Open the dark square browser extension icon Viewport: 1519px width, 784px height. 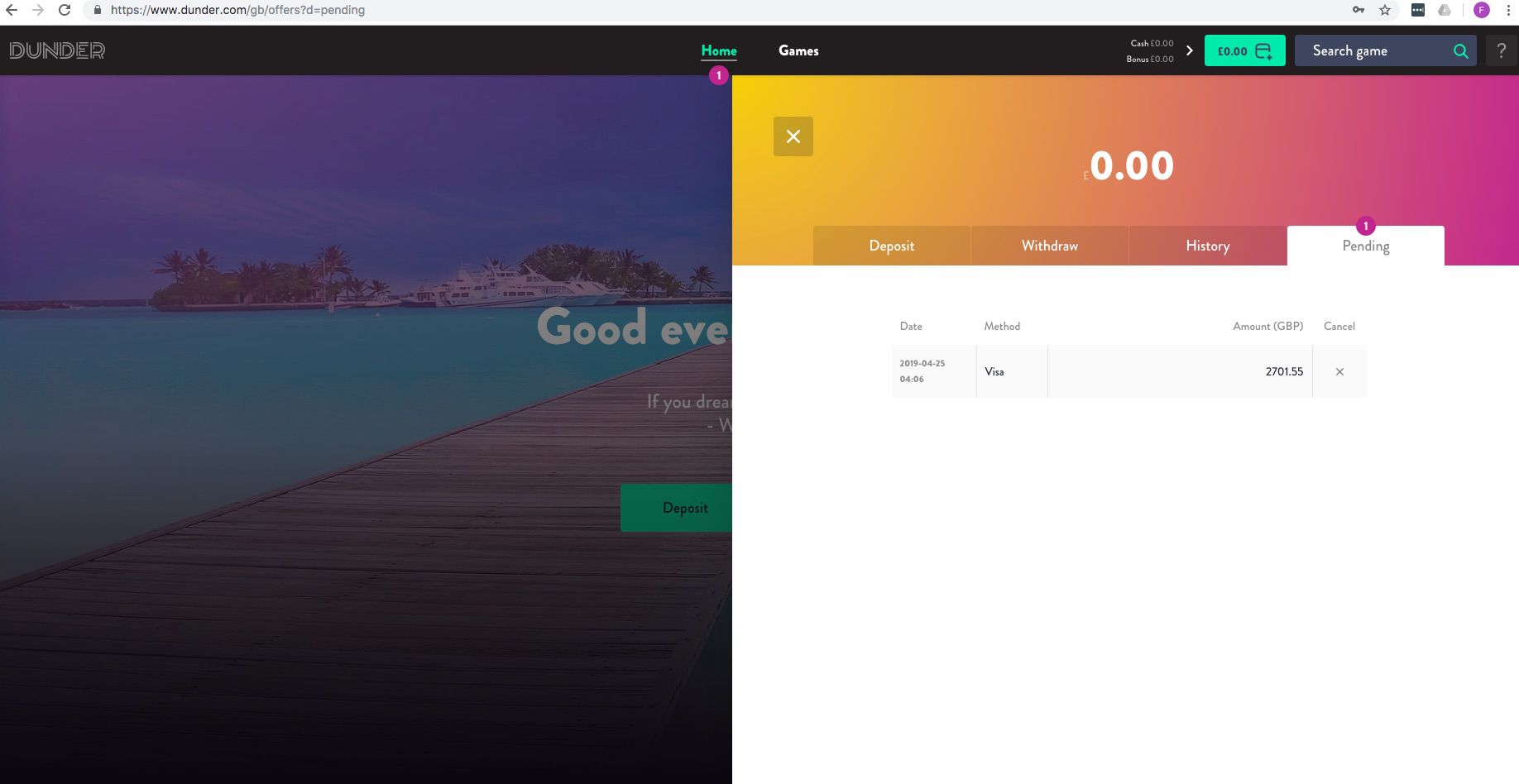pyautogui.click(x=1418, y=10)
